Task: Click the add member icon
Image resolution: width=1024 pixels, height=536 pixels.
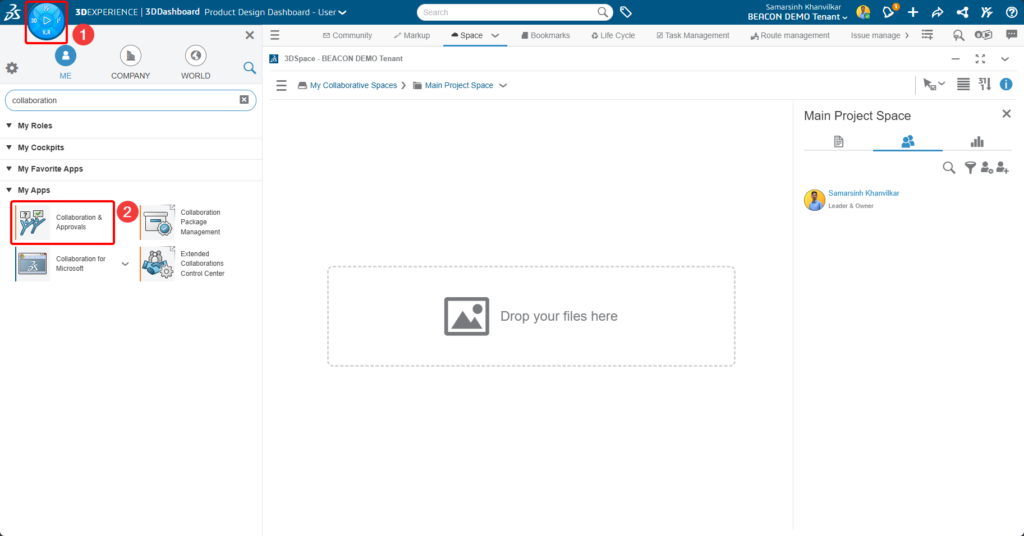Action: 1003,168
